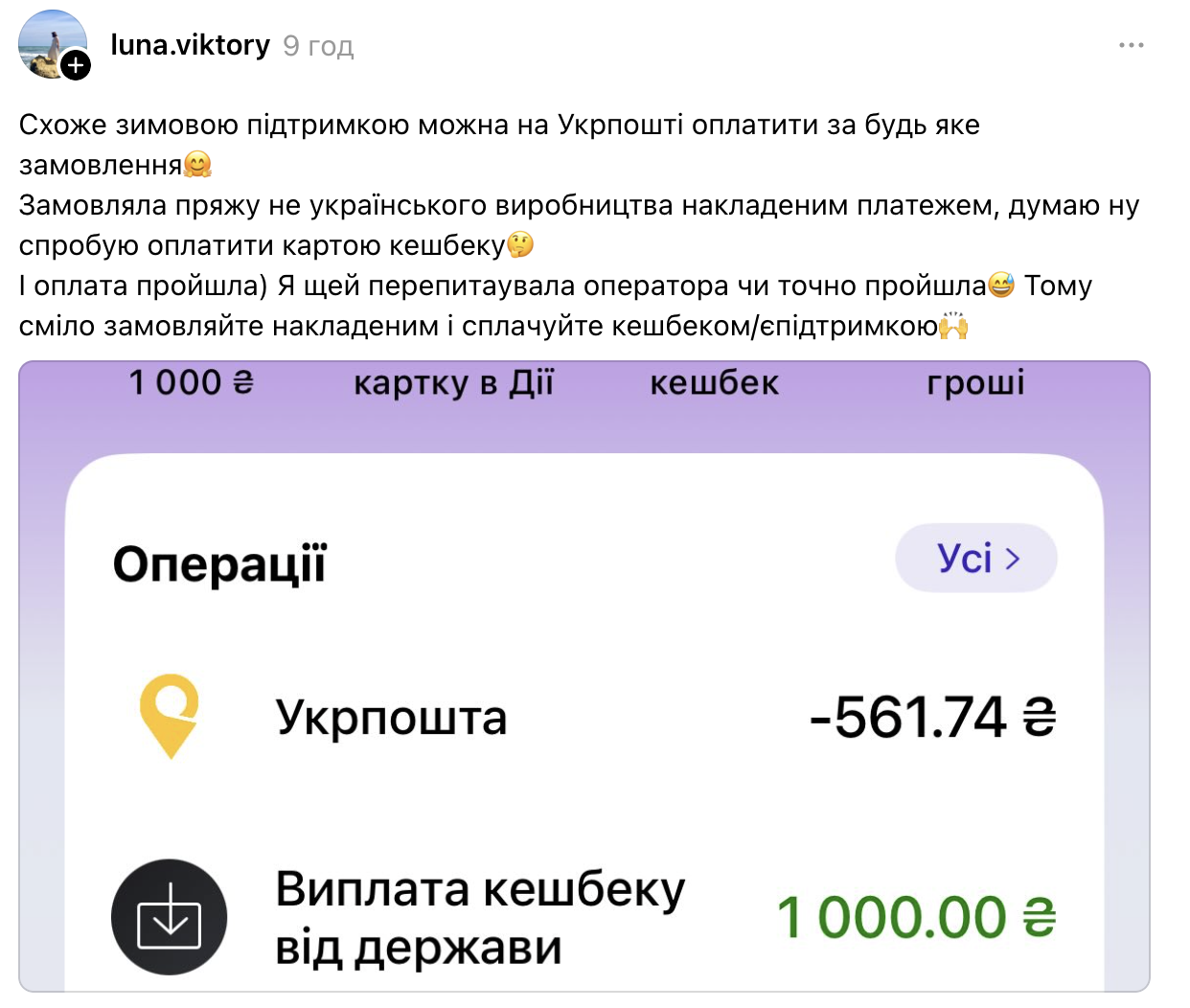
Task: Select the 'кешбек' header item
Action: tap(714, 383)
